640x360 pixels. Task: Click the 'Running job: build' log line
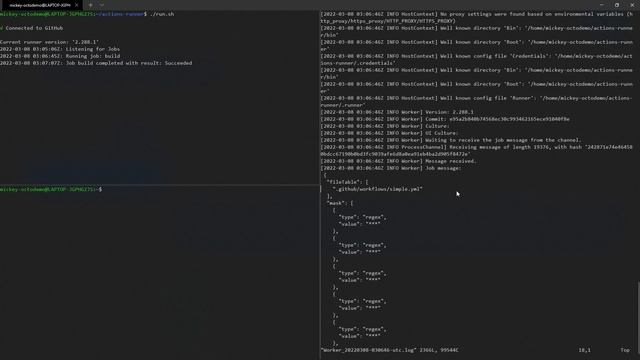(60, 56)
